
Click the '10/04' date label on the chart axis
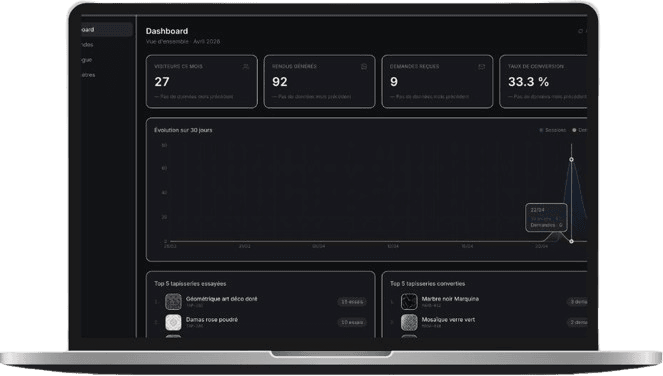pyautogui.click(x=393, y=246)
